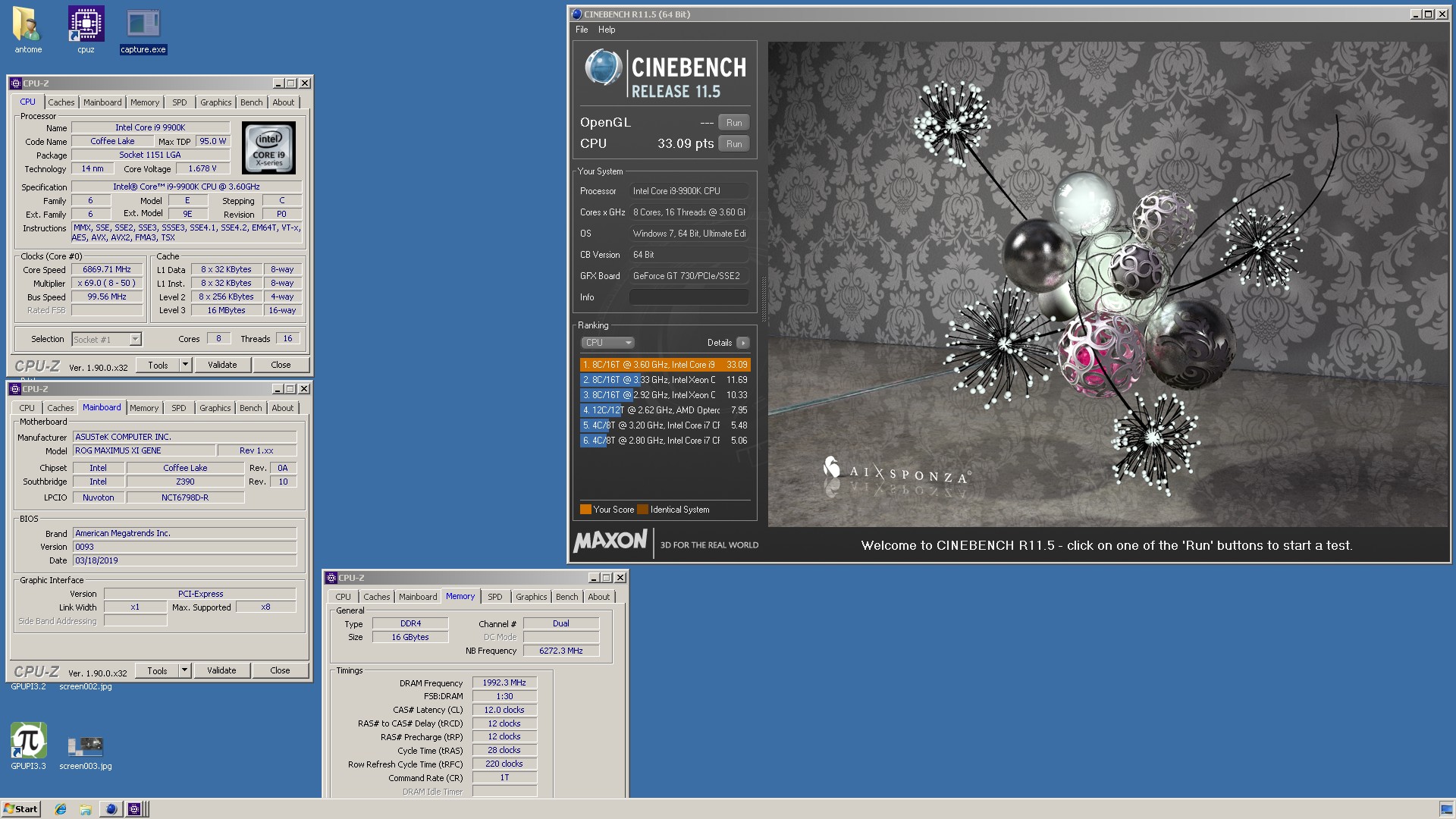
Task: Switch to Memory tab in the Motherboard CPU-Z window
Action: (x=144, y=408)
